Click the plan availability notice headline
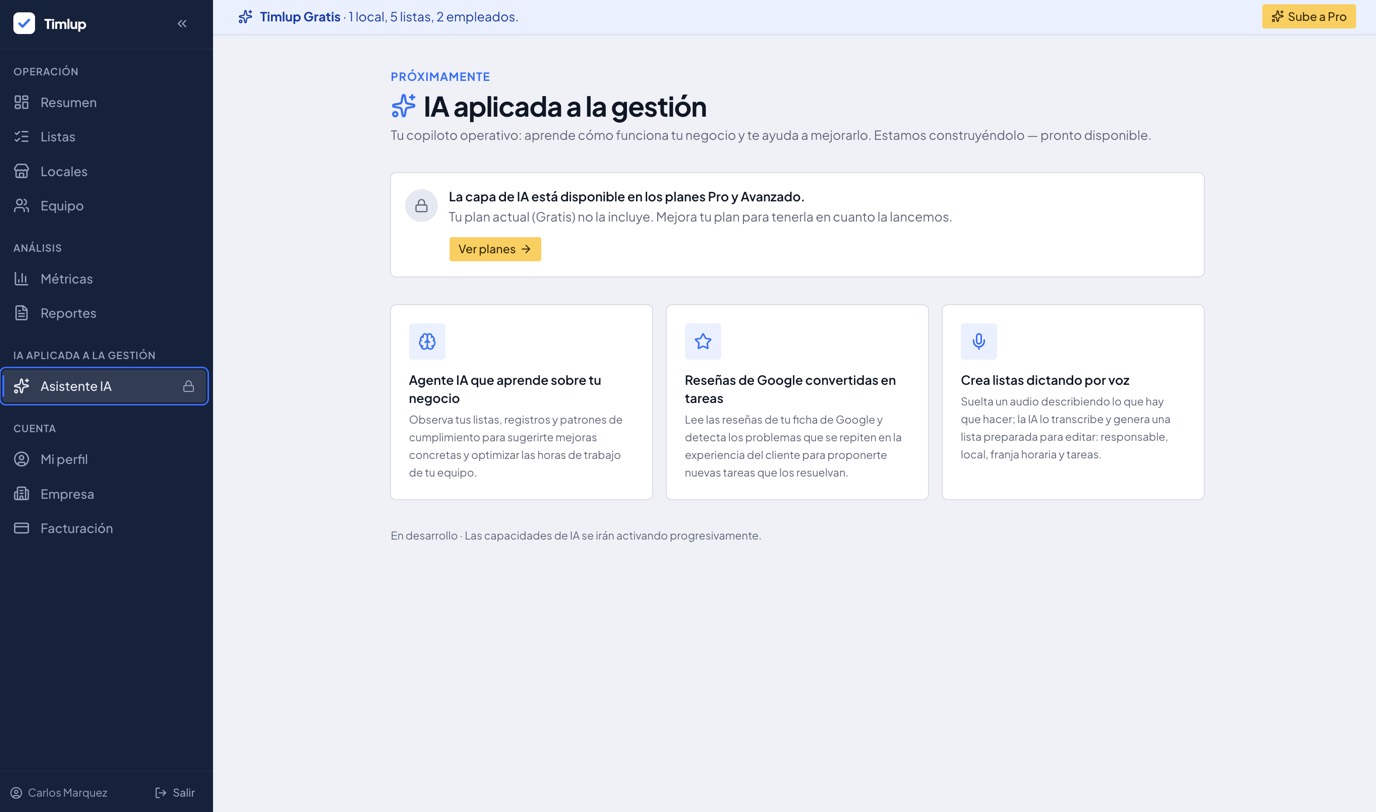This screenshot has height=812, width=1376. [x=627, y=197]
